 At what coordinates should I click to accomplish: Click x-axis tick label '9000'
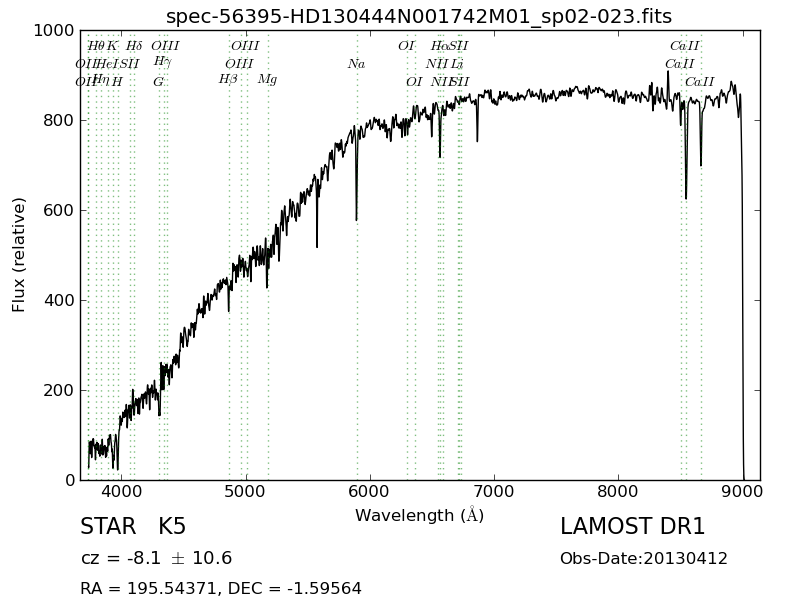click(x=742, y=492)
